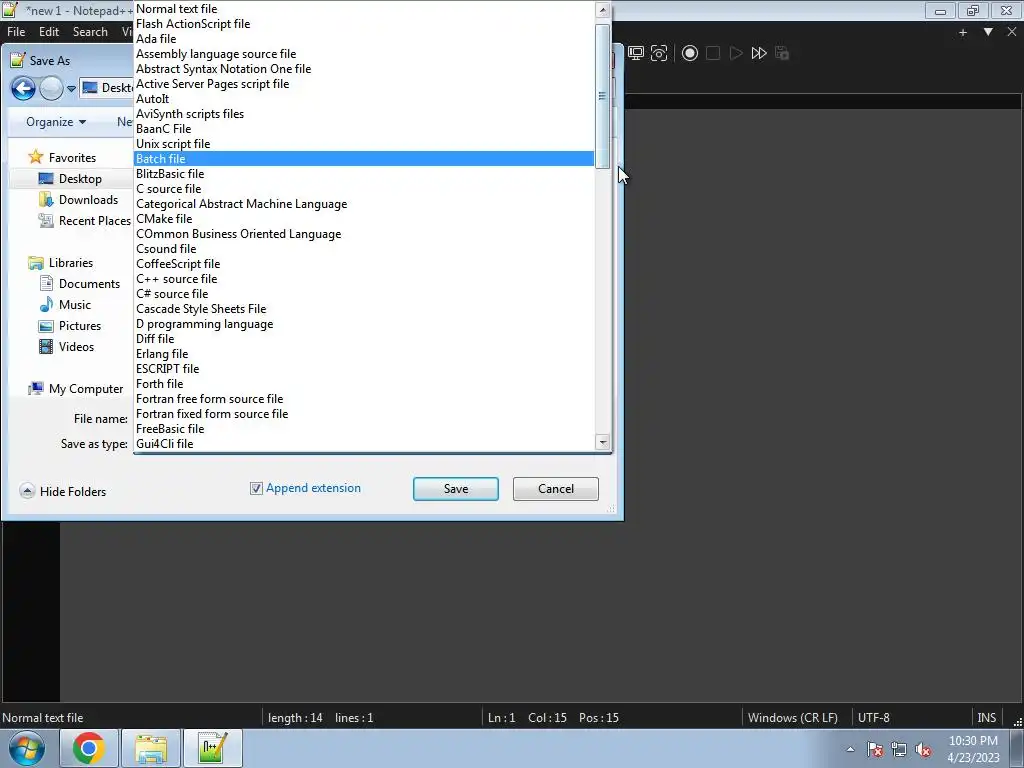
Task: Choose Active Server Pages script file
Action: click(364, 84)
